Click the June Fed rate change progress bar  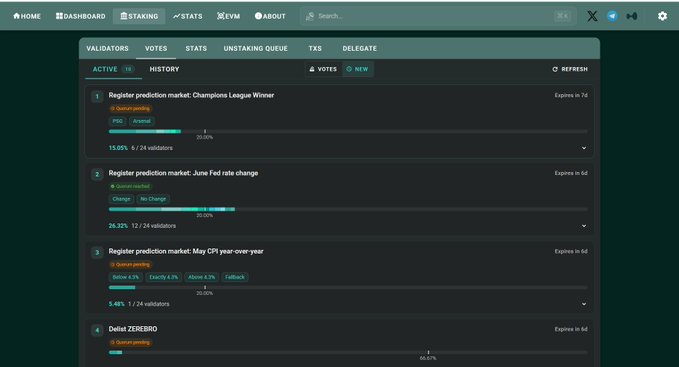click(348, 209)
